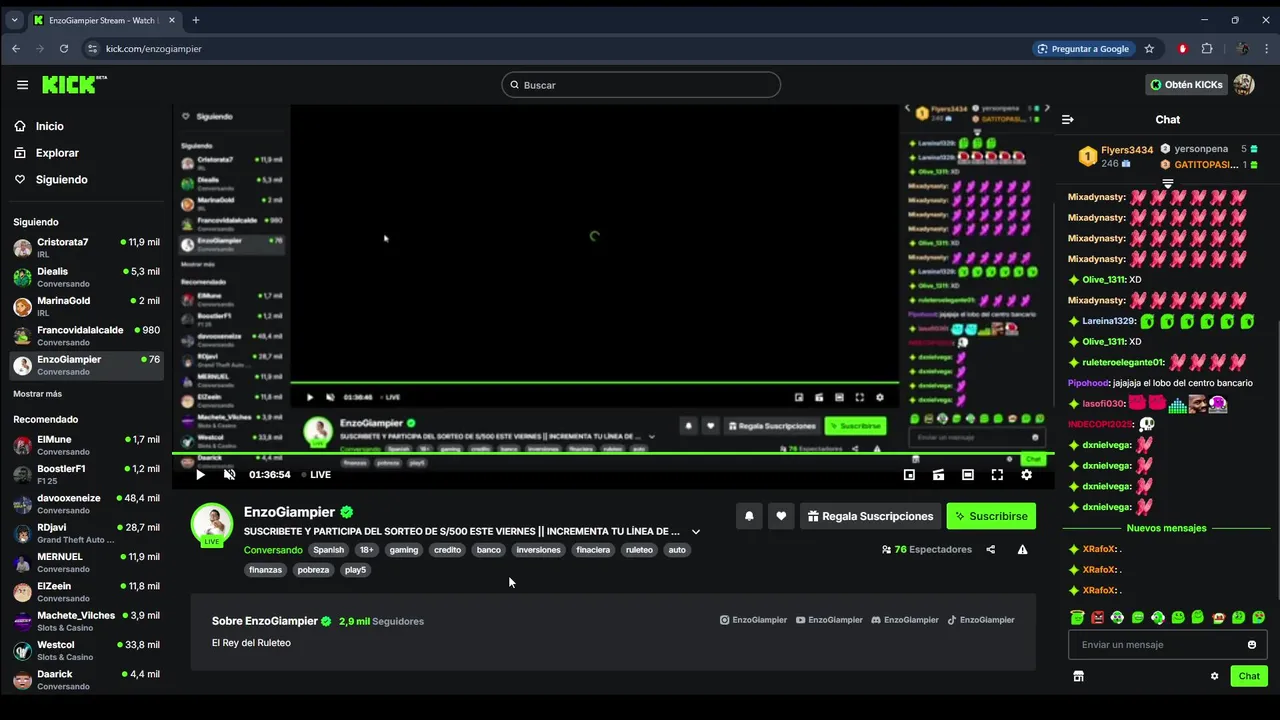This screenshot has width=1280, height=720.
Task: Open EnzoGiampier Discord link
Action: tap(905, 620)
